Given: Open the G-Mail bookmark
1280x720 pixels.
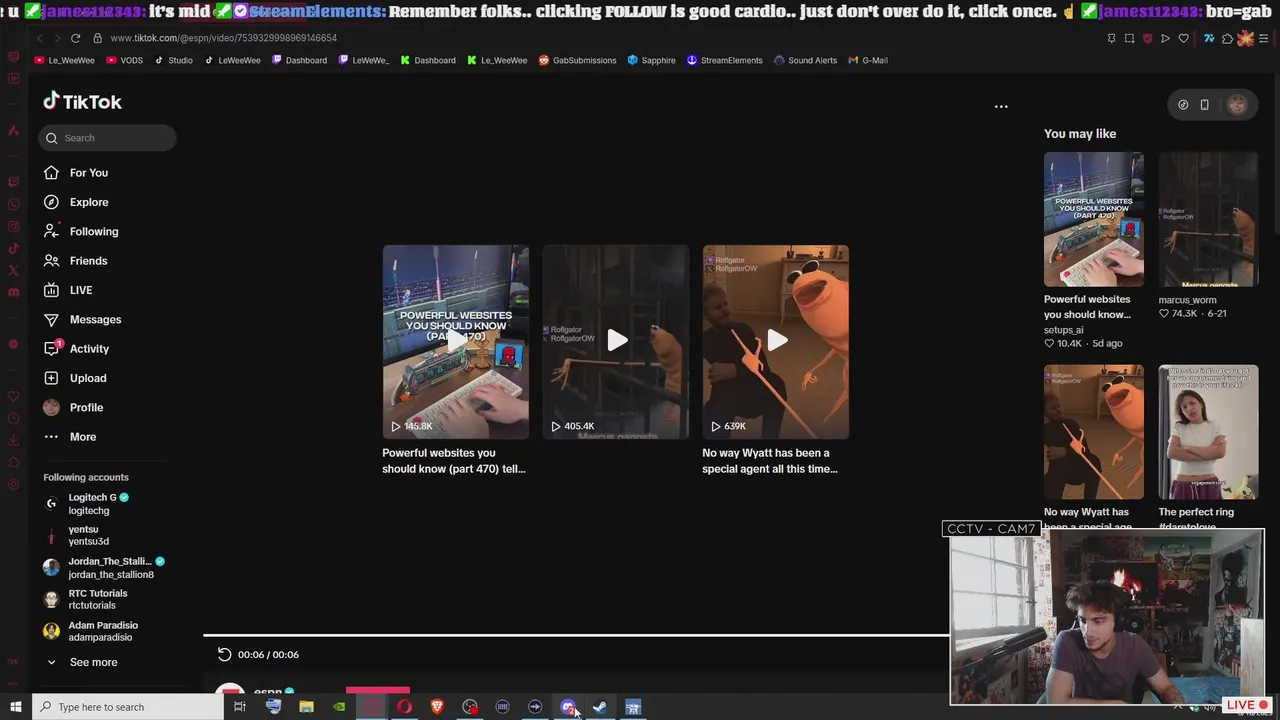Looking at the screenshot, I should [x=868, y=60].
